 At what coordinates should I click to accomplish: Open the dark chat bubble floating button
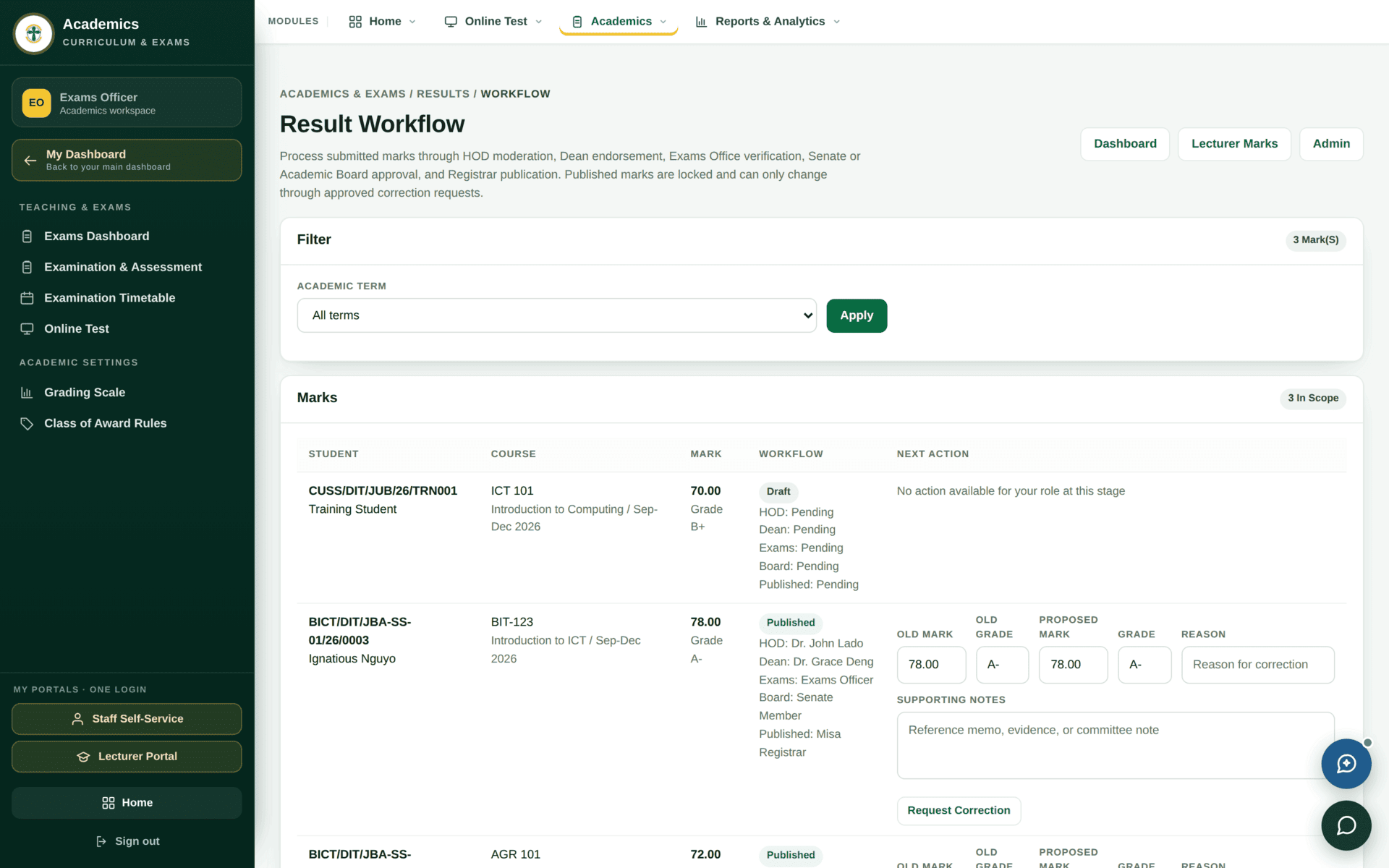pyautogui.click(x=1346, y=825)
